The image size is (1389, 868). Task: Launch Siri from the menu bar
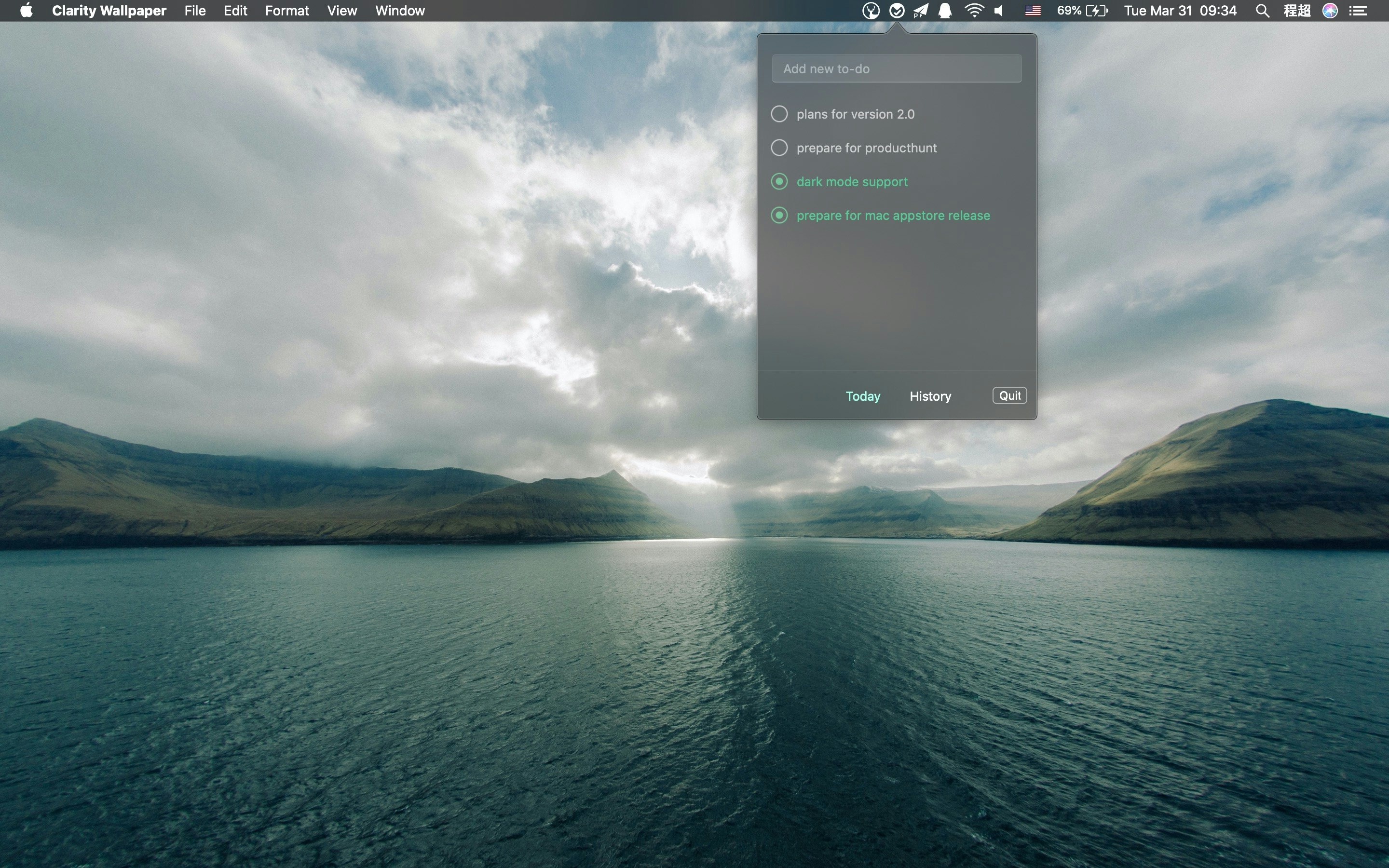(1330, 11)
